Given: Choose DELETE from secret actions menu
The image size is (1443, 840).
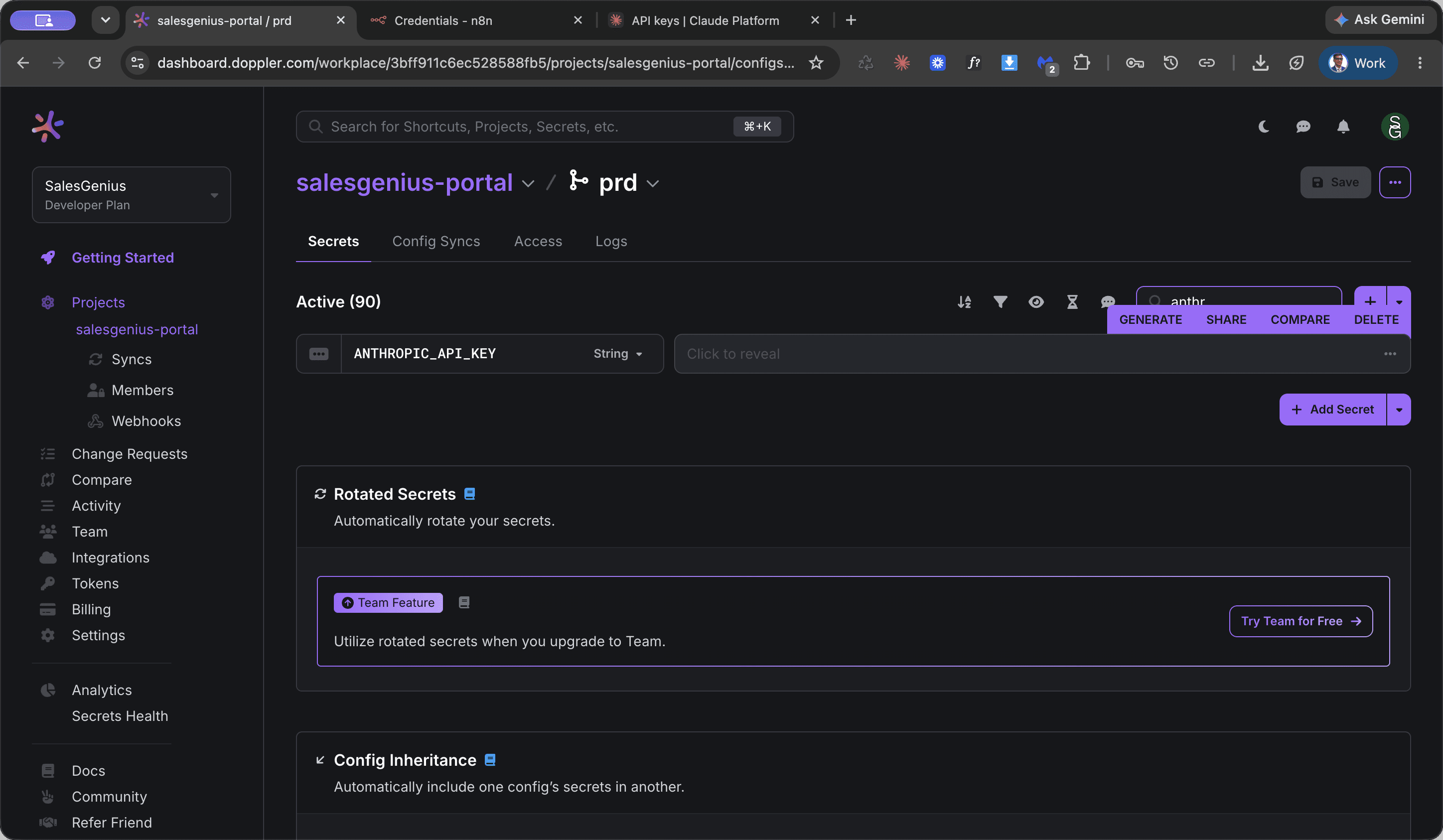Looking at the screenshot, I should 1376,319.
